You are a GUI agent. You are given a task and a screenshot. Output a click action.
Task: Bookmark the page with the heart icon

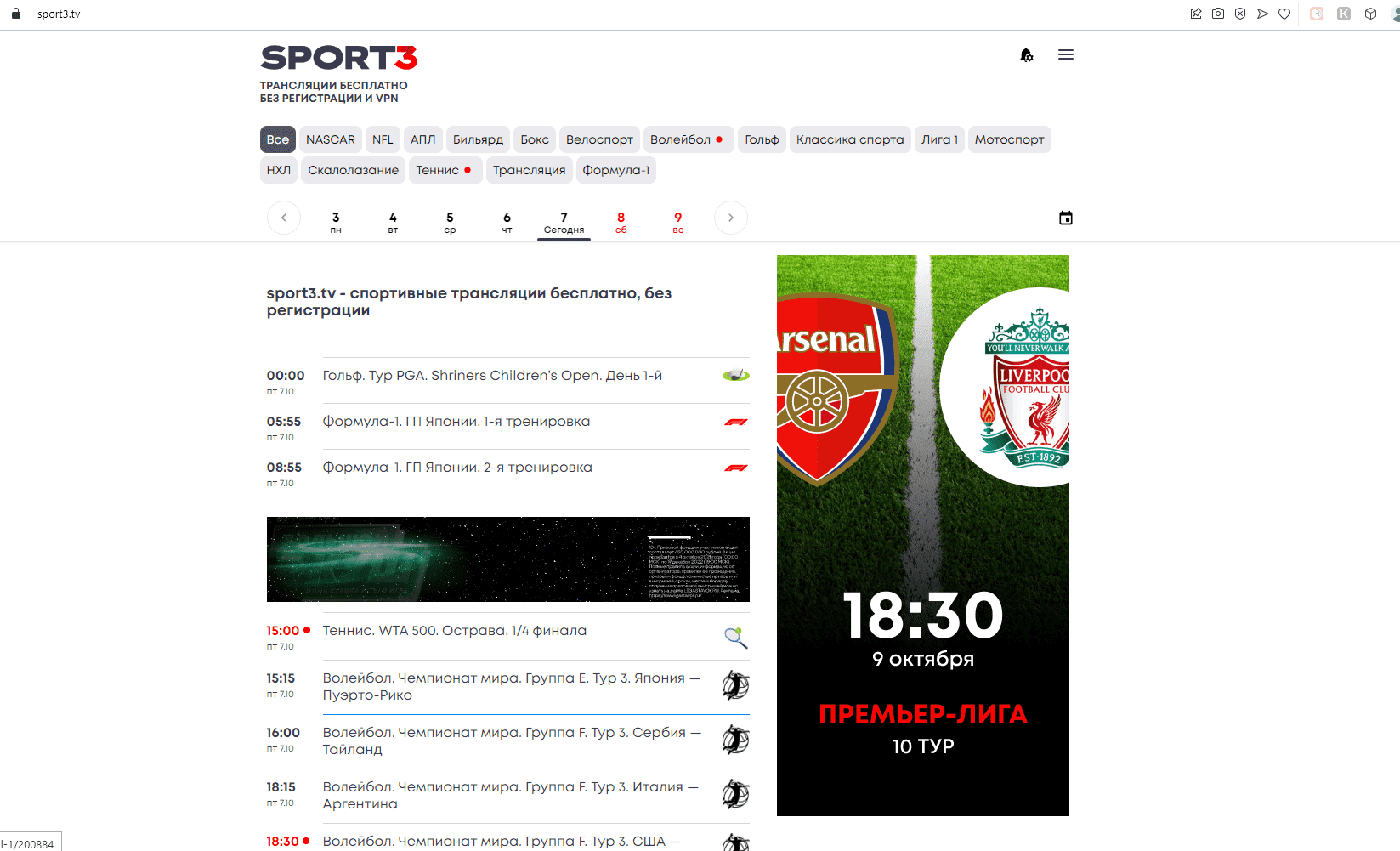click(1284, 14)
